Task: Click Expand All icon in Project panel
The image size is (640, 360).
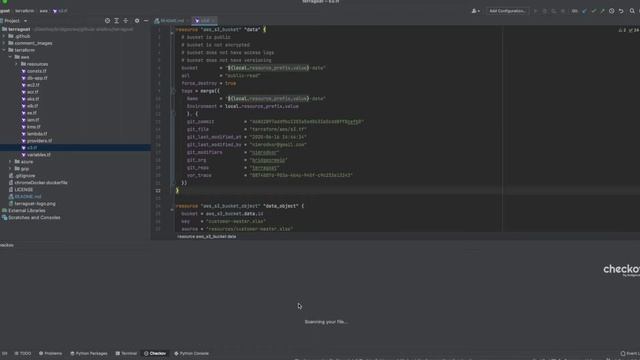Action: pyautogui.click(x=116, y=21)
